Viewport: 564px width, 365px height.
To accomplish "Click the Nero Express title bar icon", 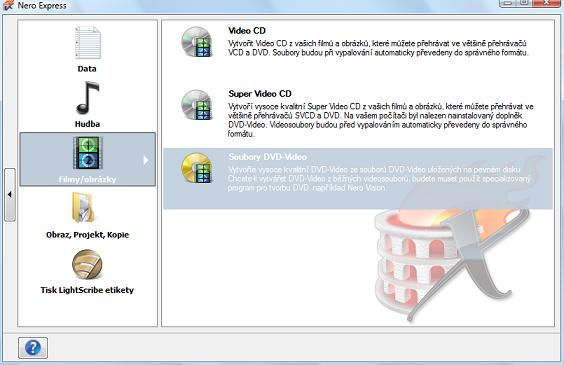I will click(7, 5).
